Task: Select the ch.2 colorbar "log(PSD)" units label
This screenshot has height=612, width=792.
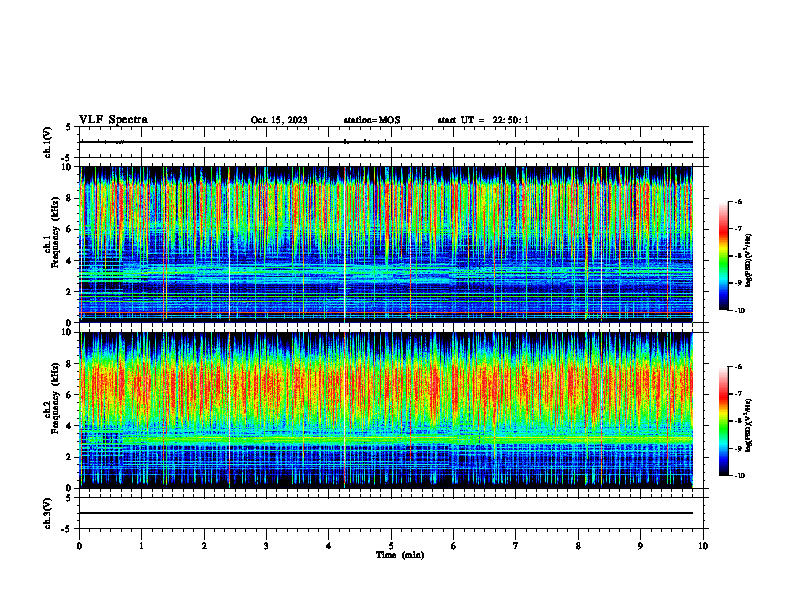Action: pos(750,426)
